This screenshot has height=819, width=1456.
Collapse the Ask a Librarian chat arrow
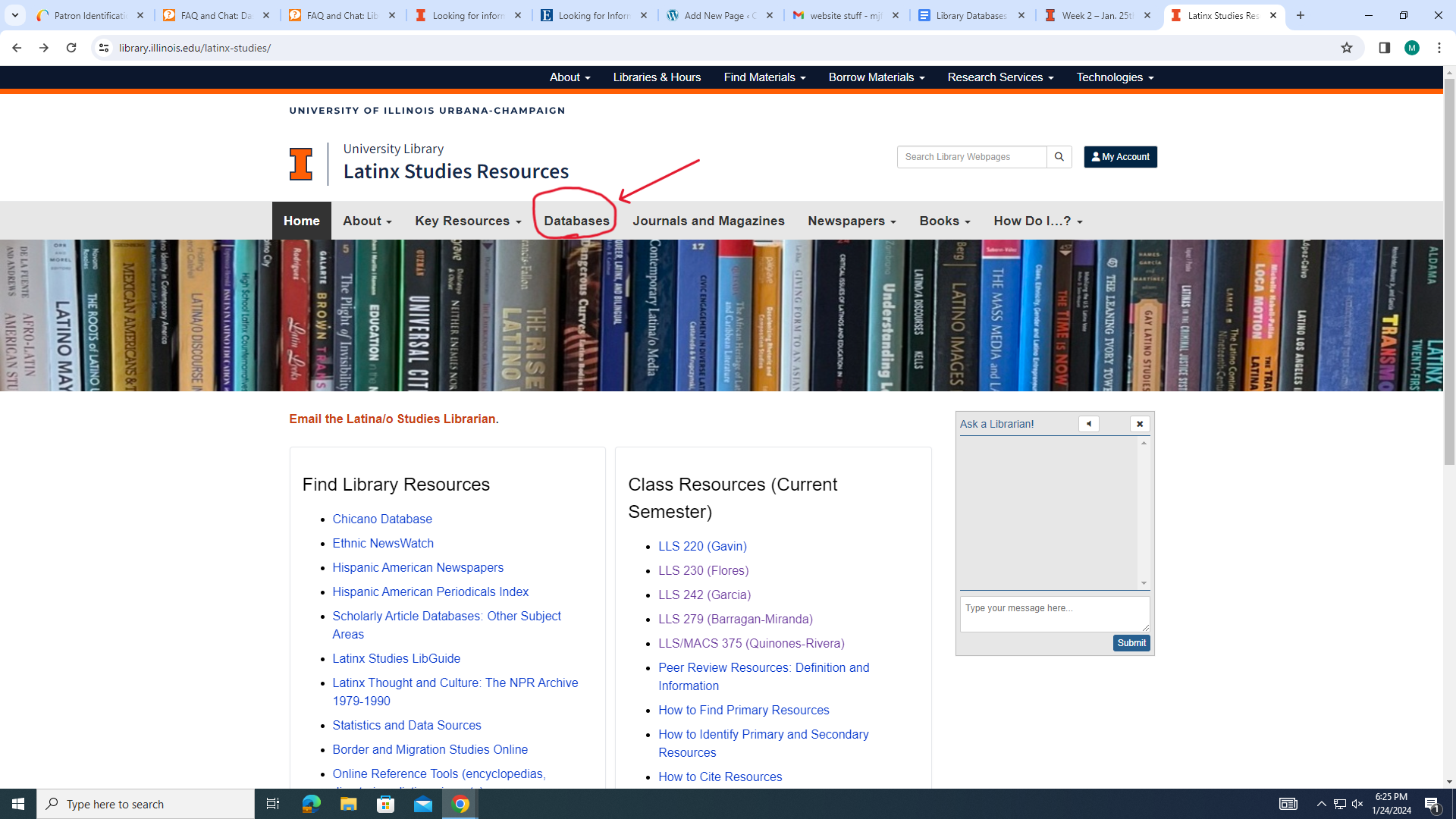1088,424
